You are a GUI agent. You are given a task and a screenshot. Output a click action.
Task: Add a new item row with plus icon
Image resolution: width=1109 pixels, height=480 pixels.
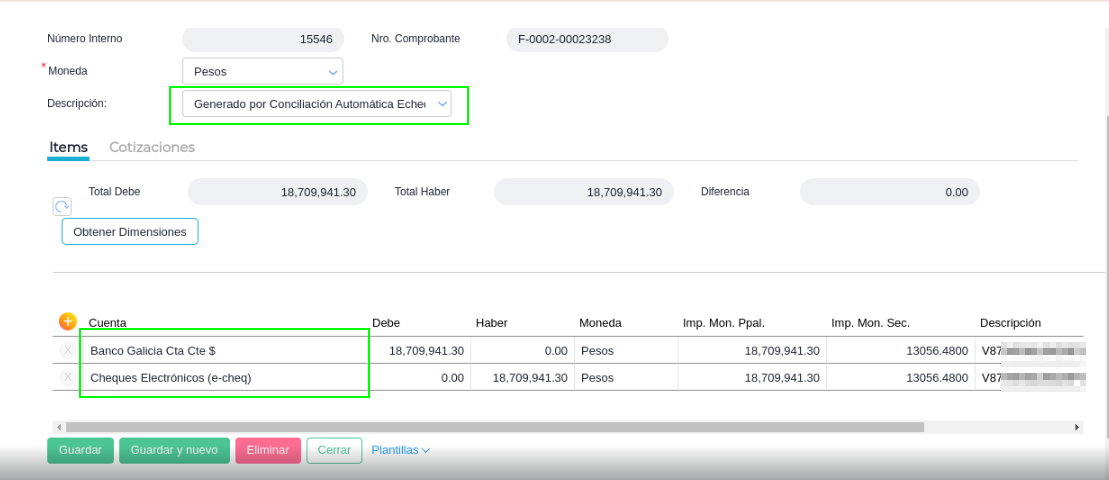(67, 322)
